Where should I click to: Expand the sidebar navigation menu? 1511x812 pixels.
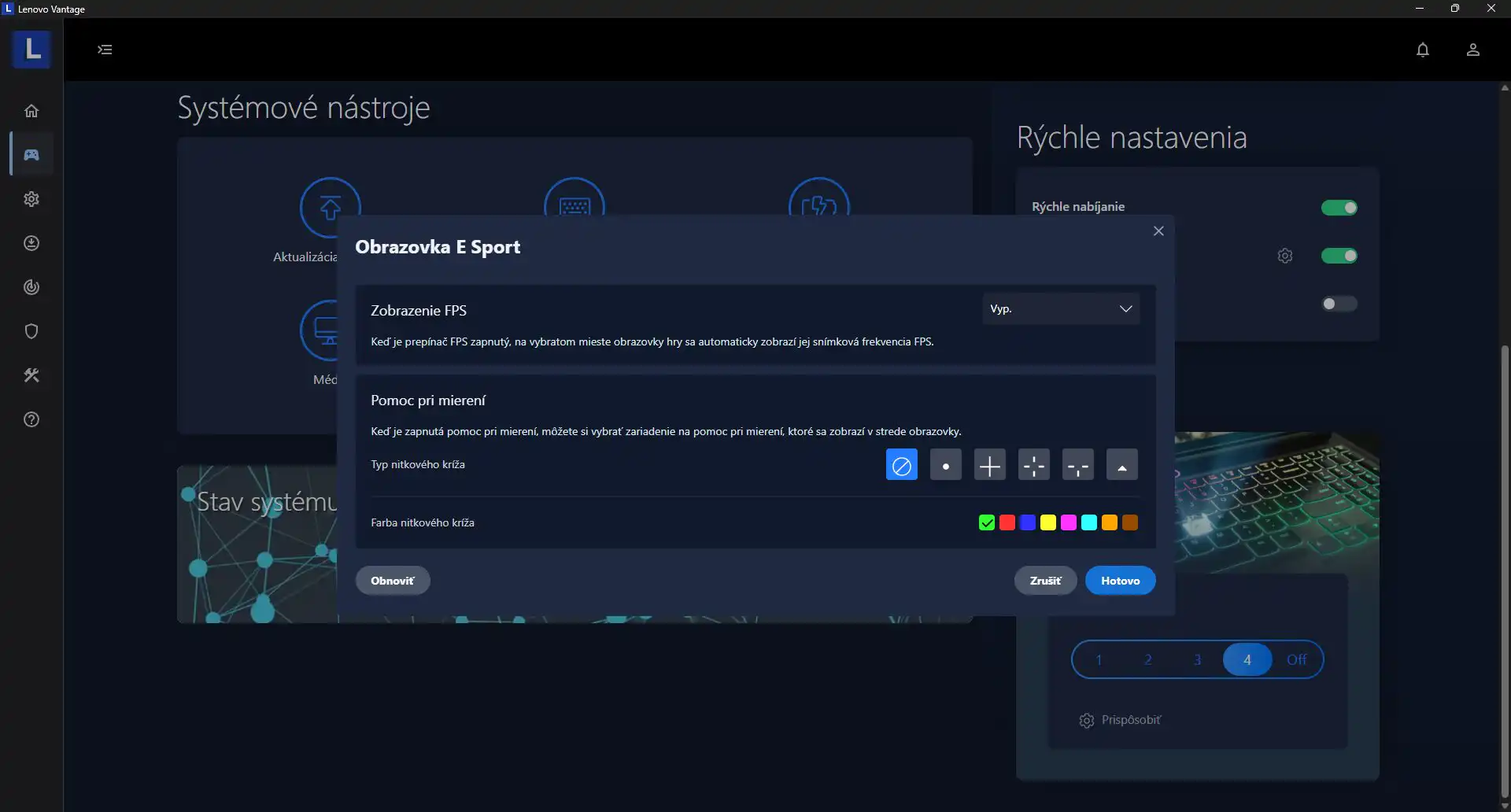point(105,50)
